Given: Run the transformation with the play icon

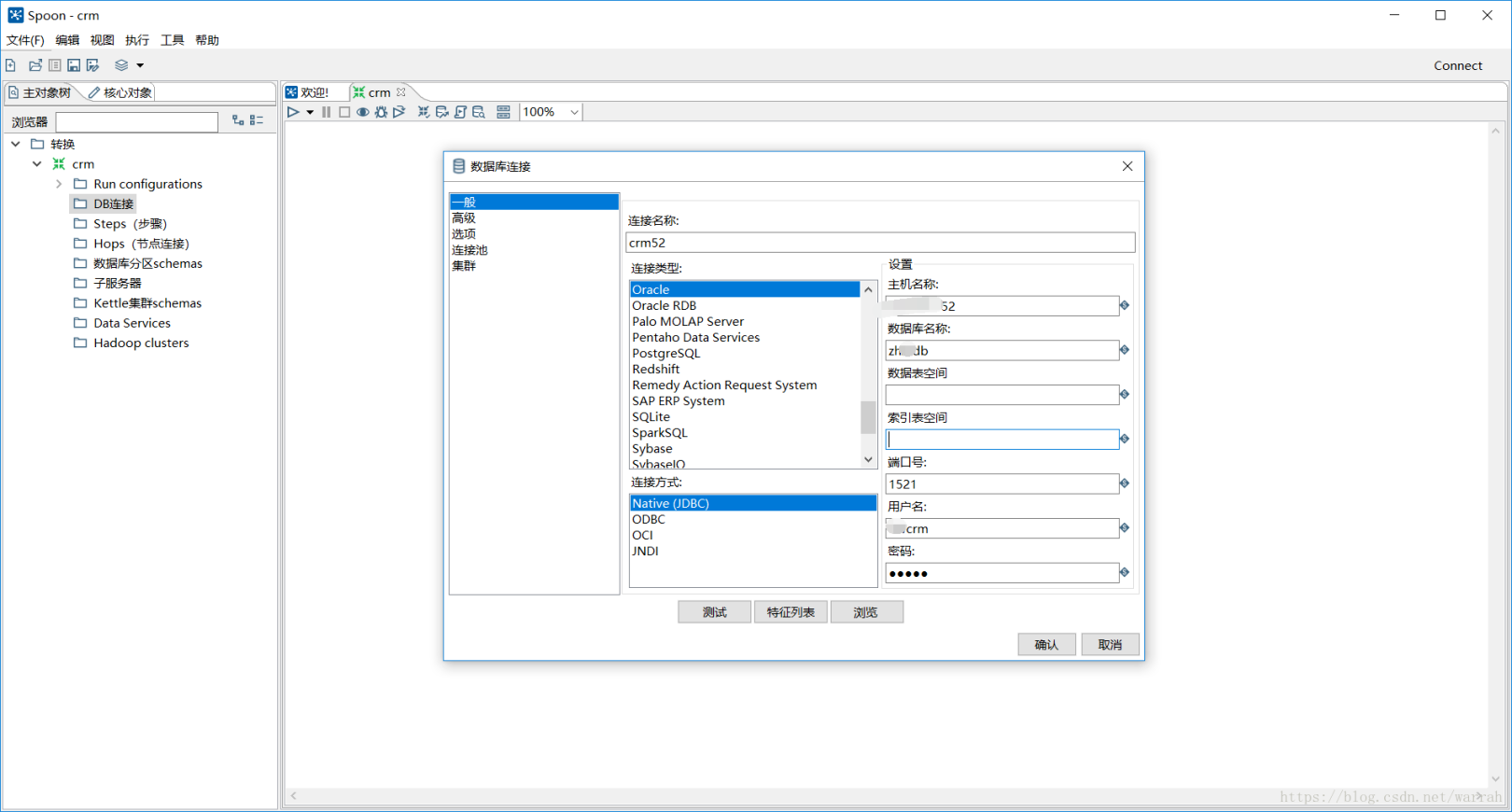Looking at the screenshot, I should pos(293,112).
